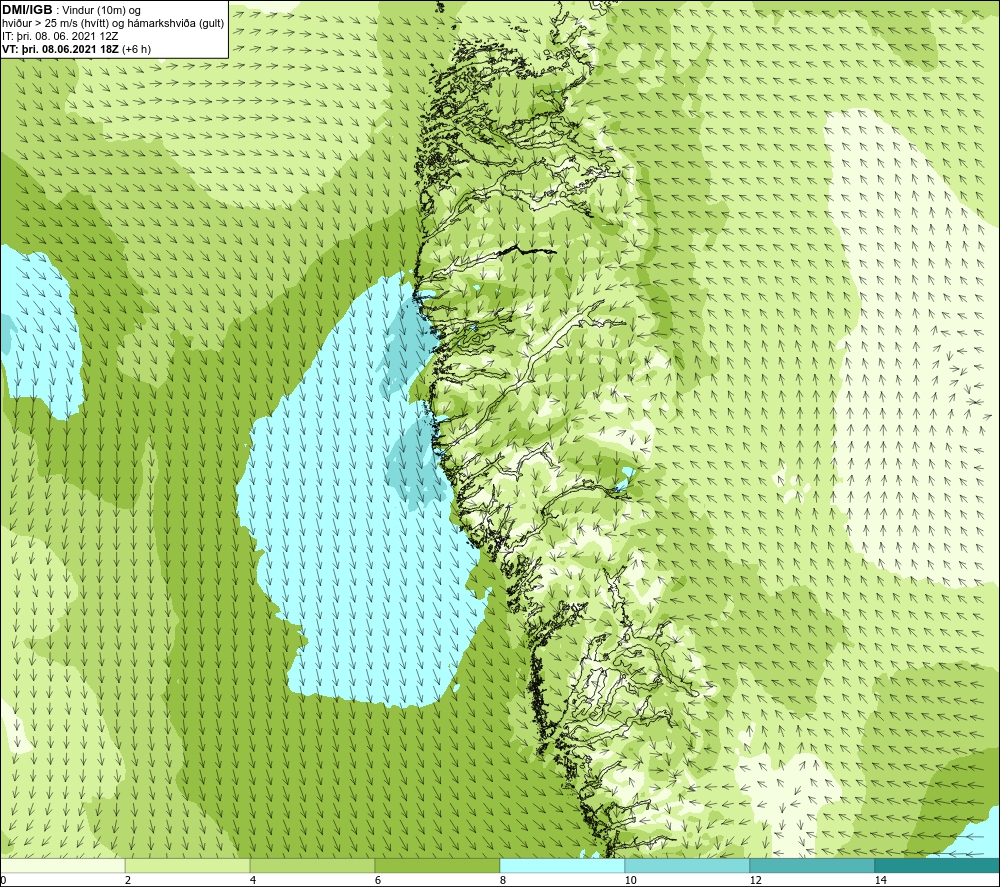Screen dimensions: 1000x887
Task: Click the "DMI/IGB : Vindur (10m) og" title line
Action: click(x=71, y=11)
